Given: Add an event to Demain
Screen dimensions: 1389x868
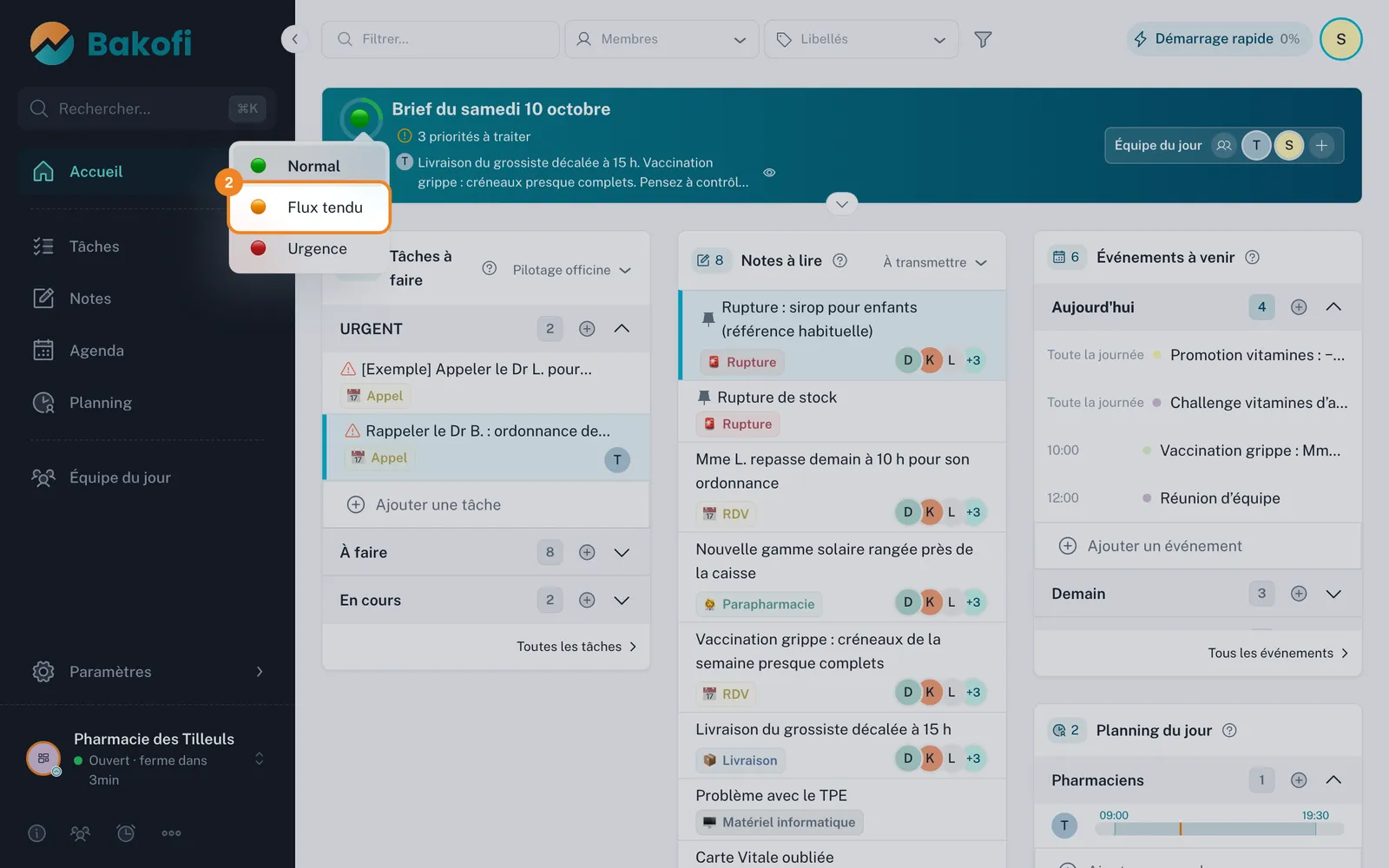Looking at the screenshot, I should click(x=1299, y=594).
